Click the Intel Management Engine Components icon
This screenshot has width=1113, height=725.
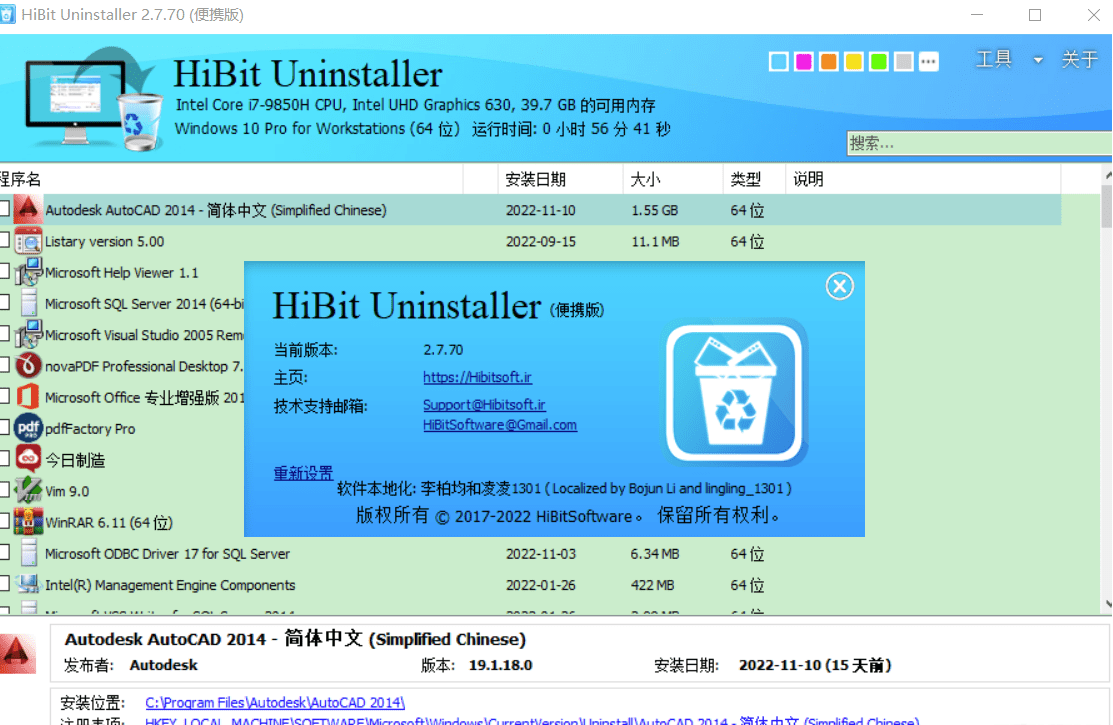coord(28,585)
